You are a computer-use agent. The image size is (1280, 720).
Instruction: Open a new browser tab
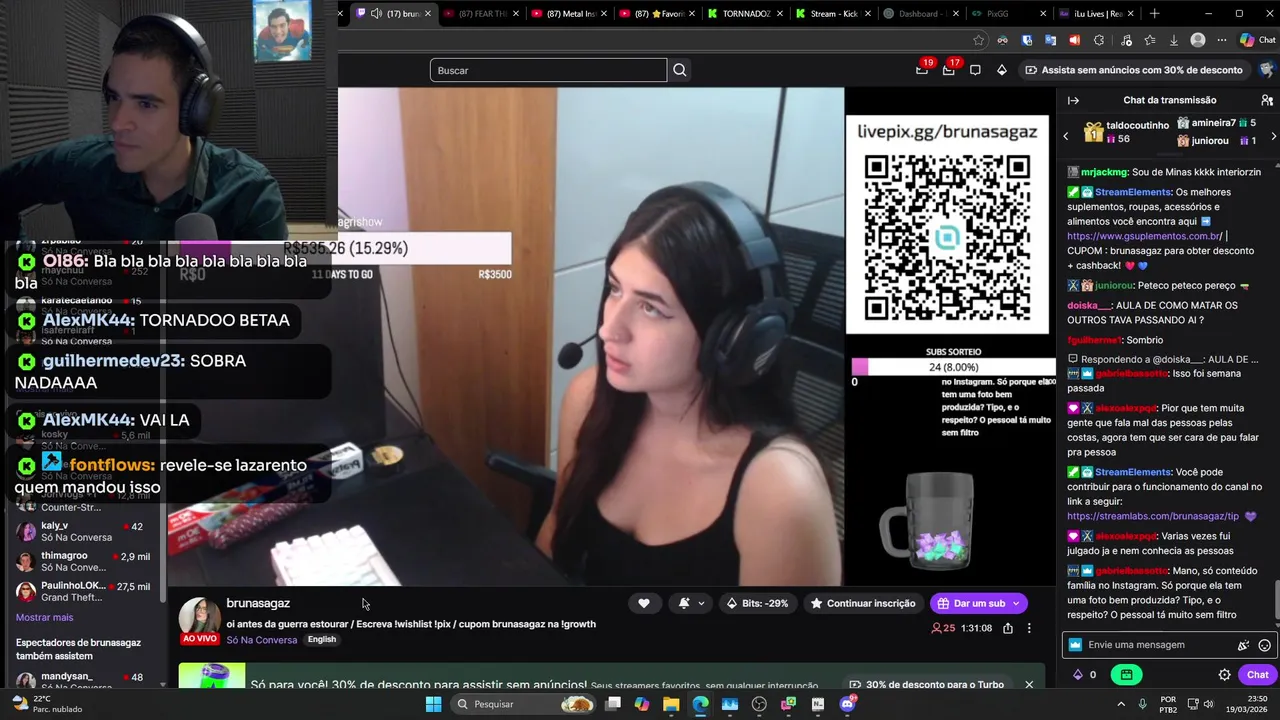(1155, 13)
